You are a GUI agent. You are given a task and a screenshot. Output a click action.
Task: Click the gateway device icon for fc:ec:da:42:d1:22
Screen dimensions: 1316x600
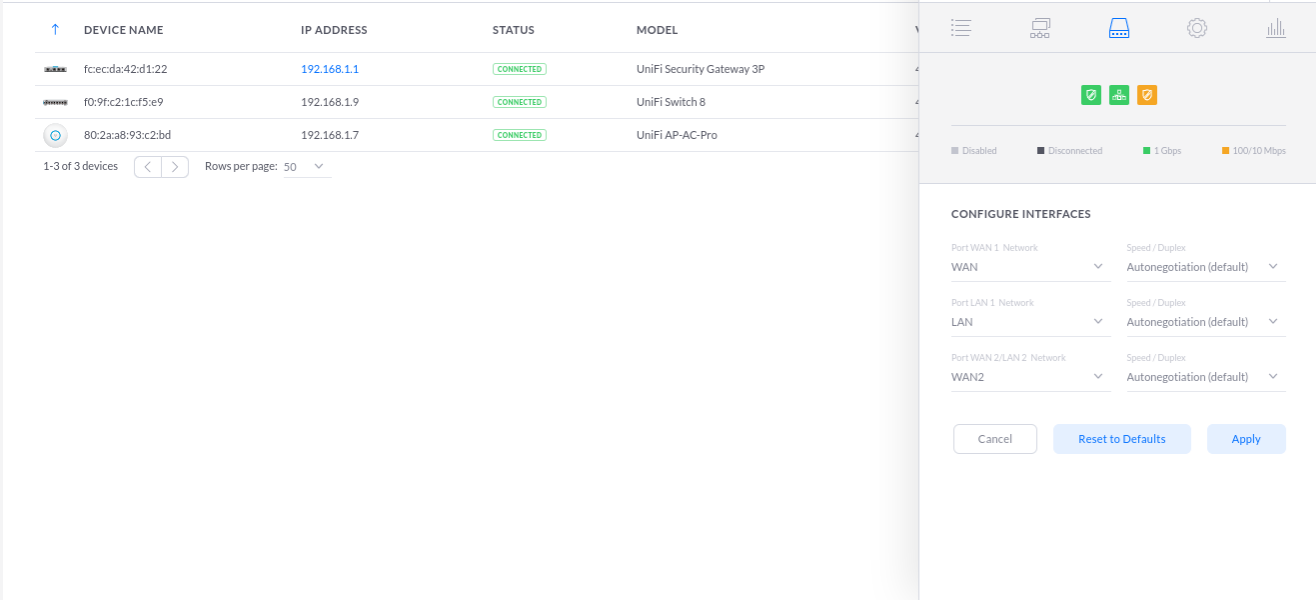tap(55, 69)
